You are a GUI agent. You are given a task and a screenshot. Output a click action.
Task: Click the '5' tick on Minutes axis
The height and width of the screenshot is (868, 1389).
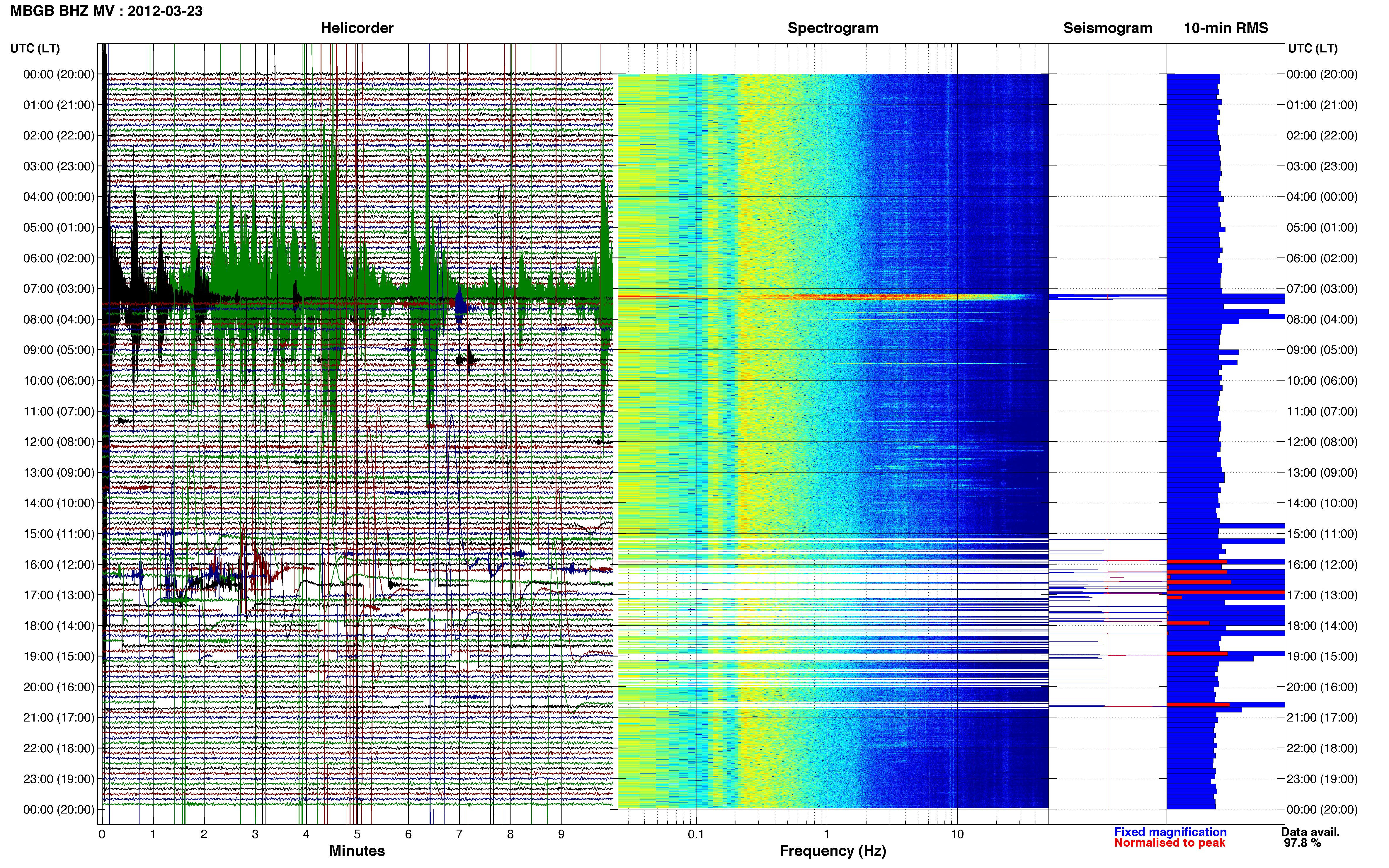[x=357, y=835]
